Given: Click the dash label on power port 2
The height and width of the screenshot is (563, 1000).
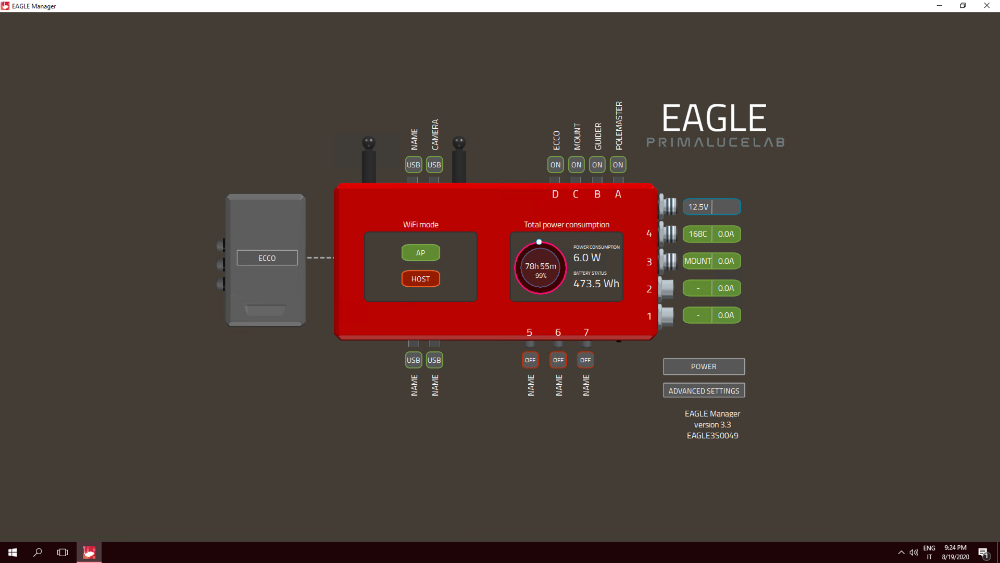Looking at the screenshot, I should point(698,288).
